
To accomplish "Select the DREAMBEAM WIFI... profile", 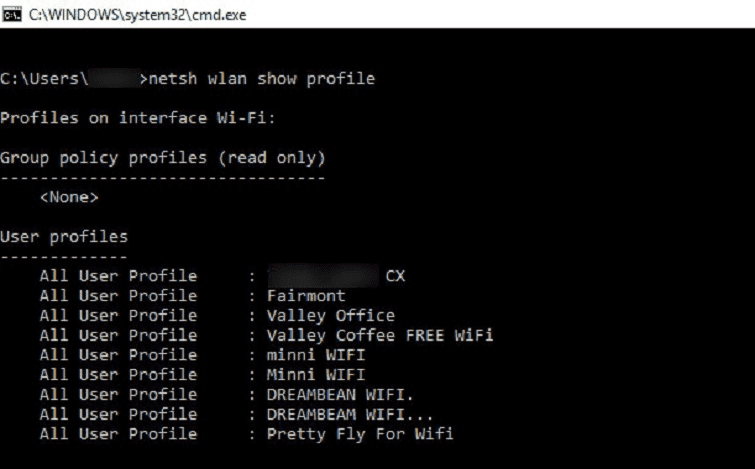I will click(x=350, y=414).
